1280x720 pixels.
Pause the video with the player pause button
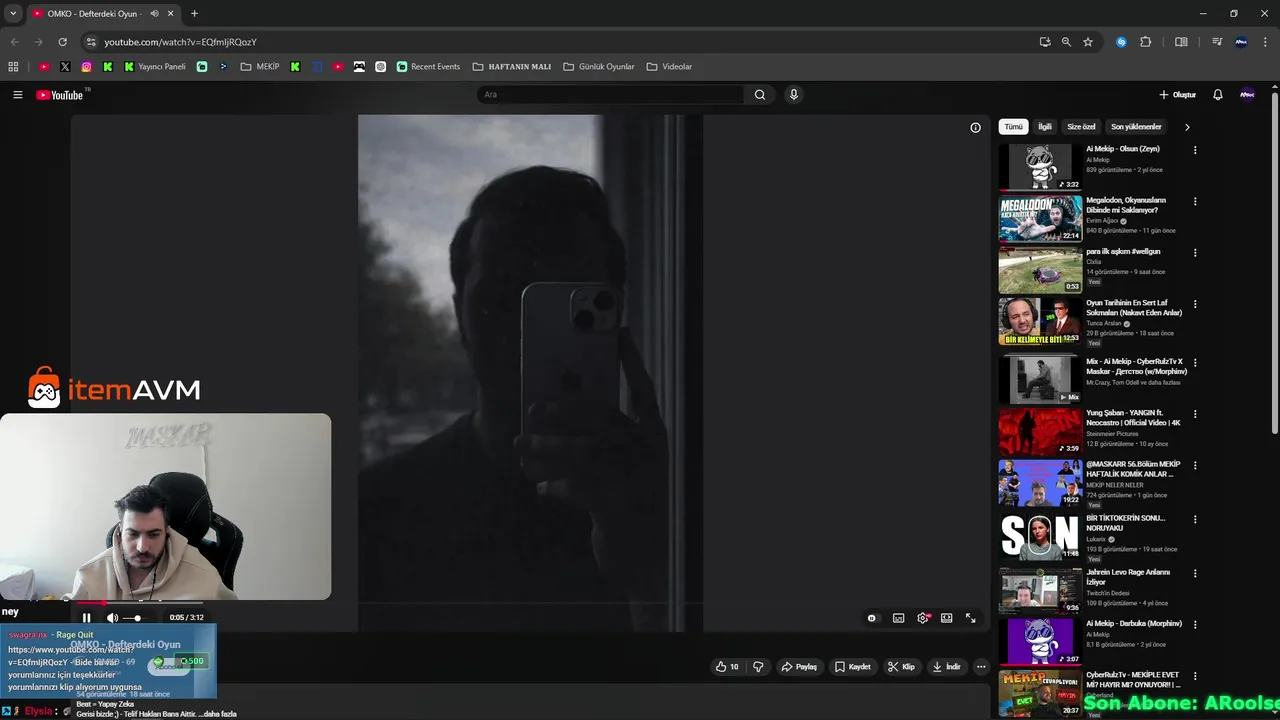[x=86, y=618]
